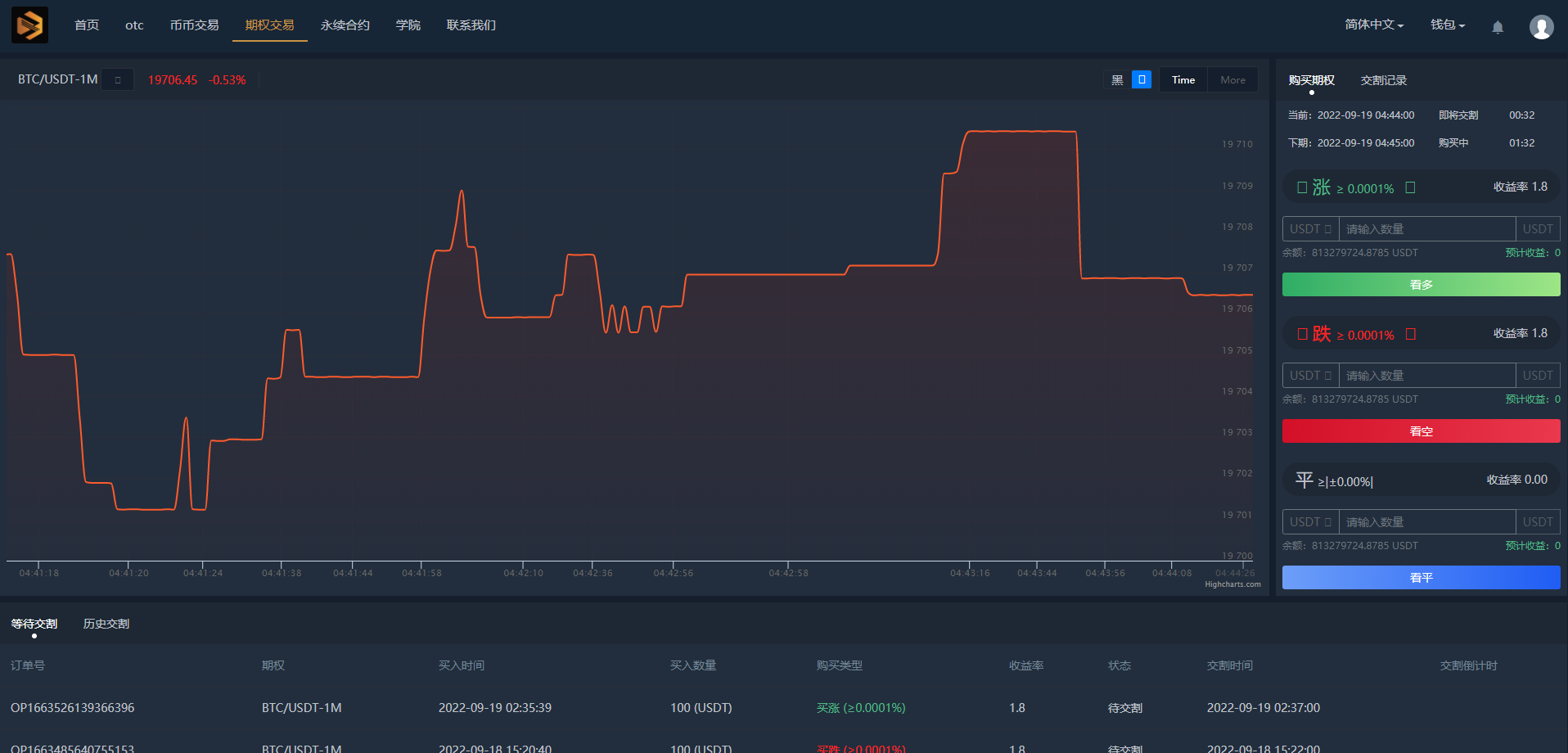Screen dimensions: 1568x753
Task: Select the blue highlighted theme toggle
Action: coord(1142,79)
